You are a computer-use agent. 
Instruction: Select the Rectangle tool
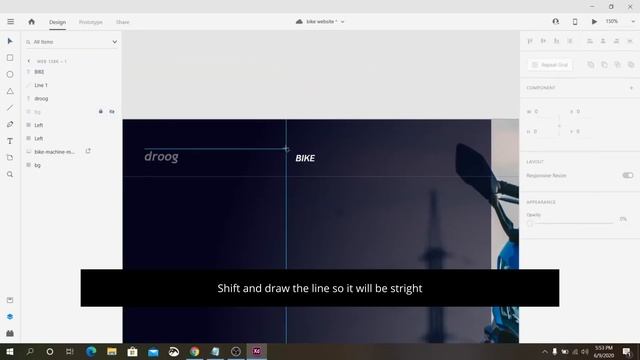[10, 58]
